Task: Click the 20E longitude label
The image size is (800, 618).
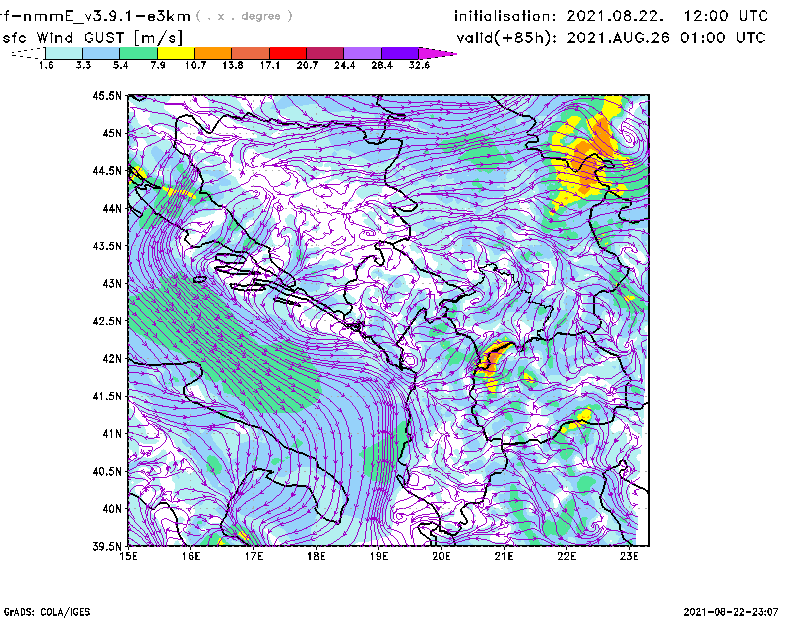Action: 441,556
